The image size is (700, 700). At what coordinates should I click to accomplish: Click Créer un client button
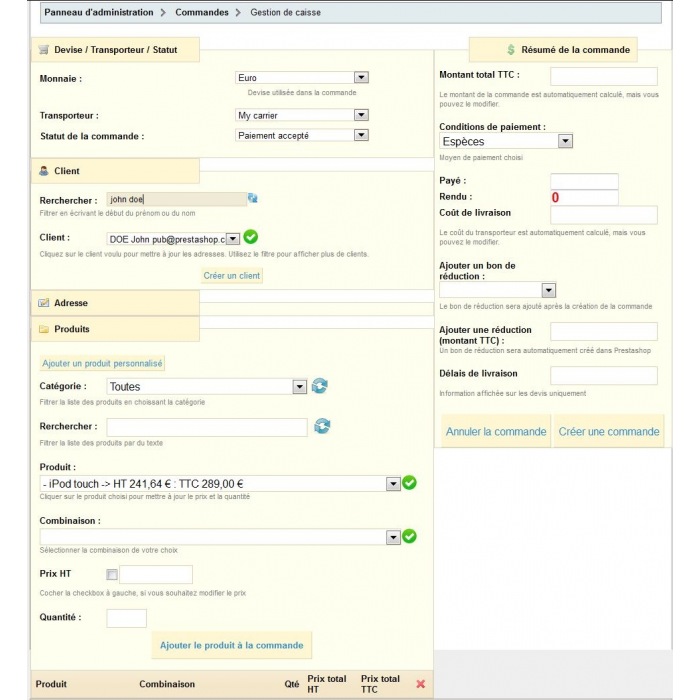point(232,275)
